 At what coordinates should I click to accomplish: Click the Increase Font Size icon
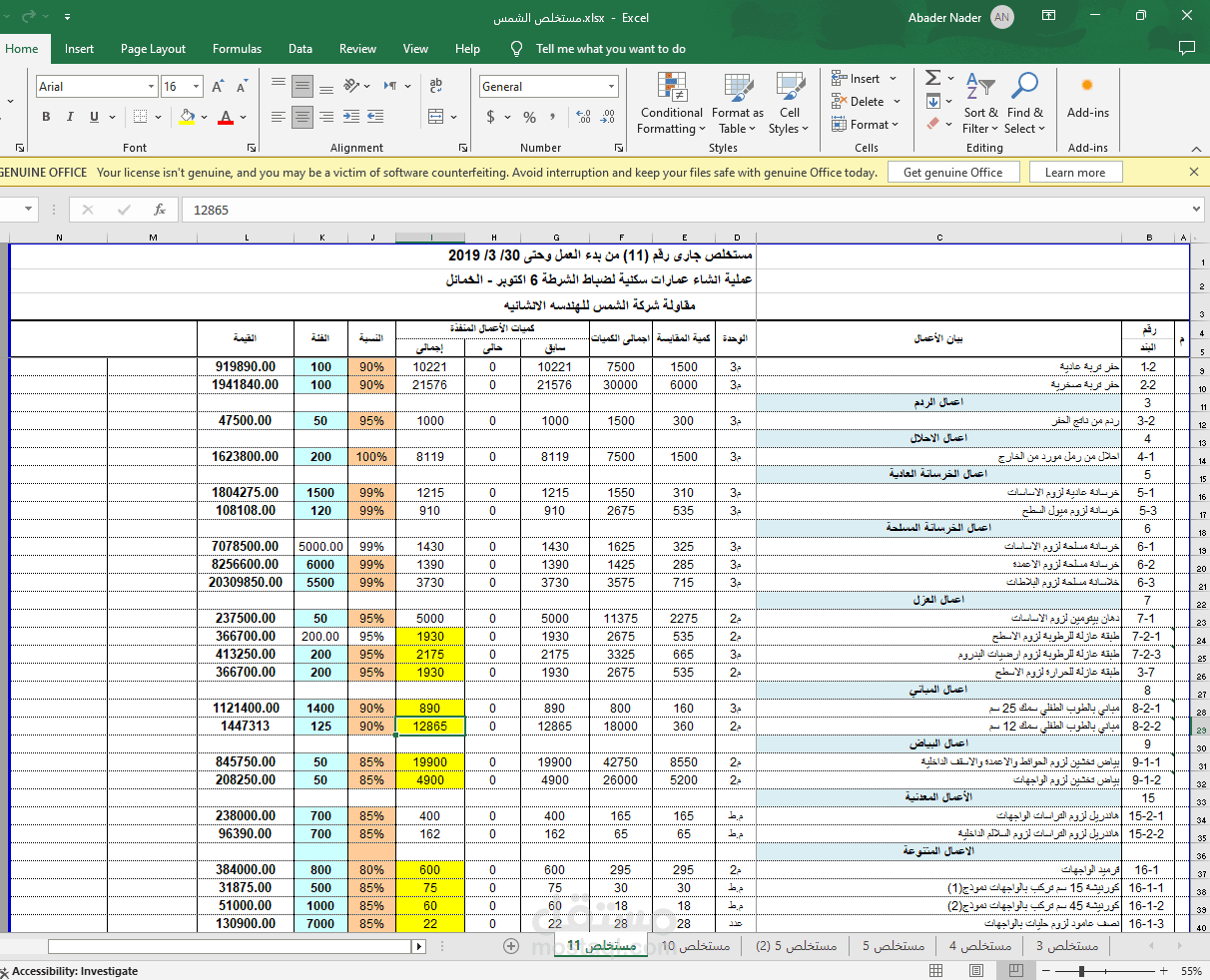pos(219,87)
